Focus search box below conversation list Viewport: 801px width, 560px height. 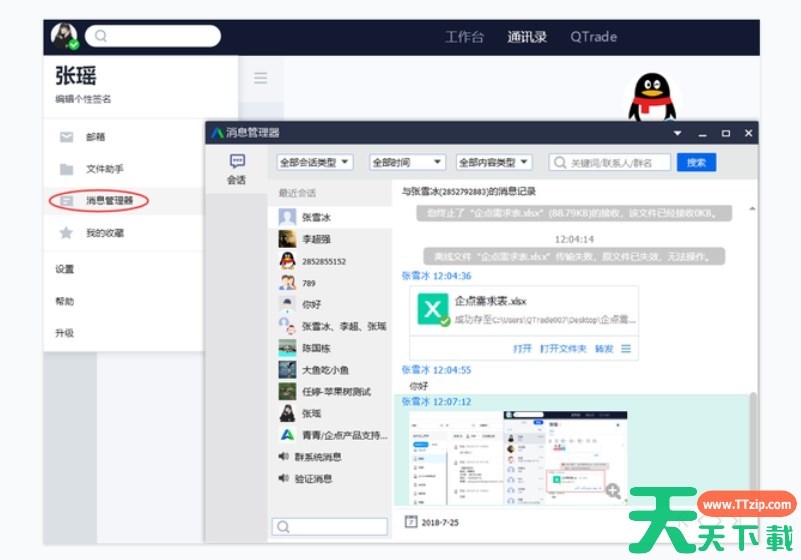pos(329,527)
